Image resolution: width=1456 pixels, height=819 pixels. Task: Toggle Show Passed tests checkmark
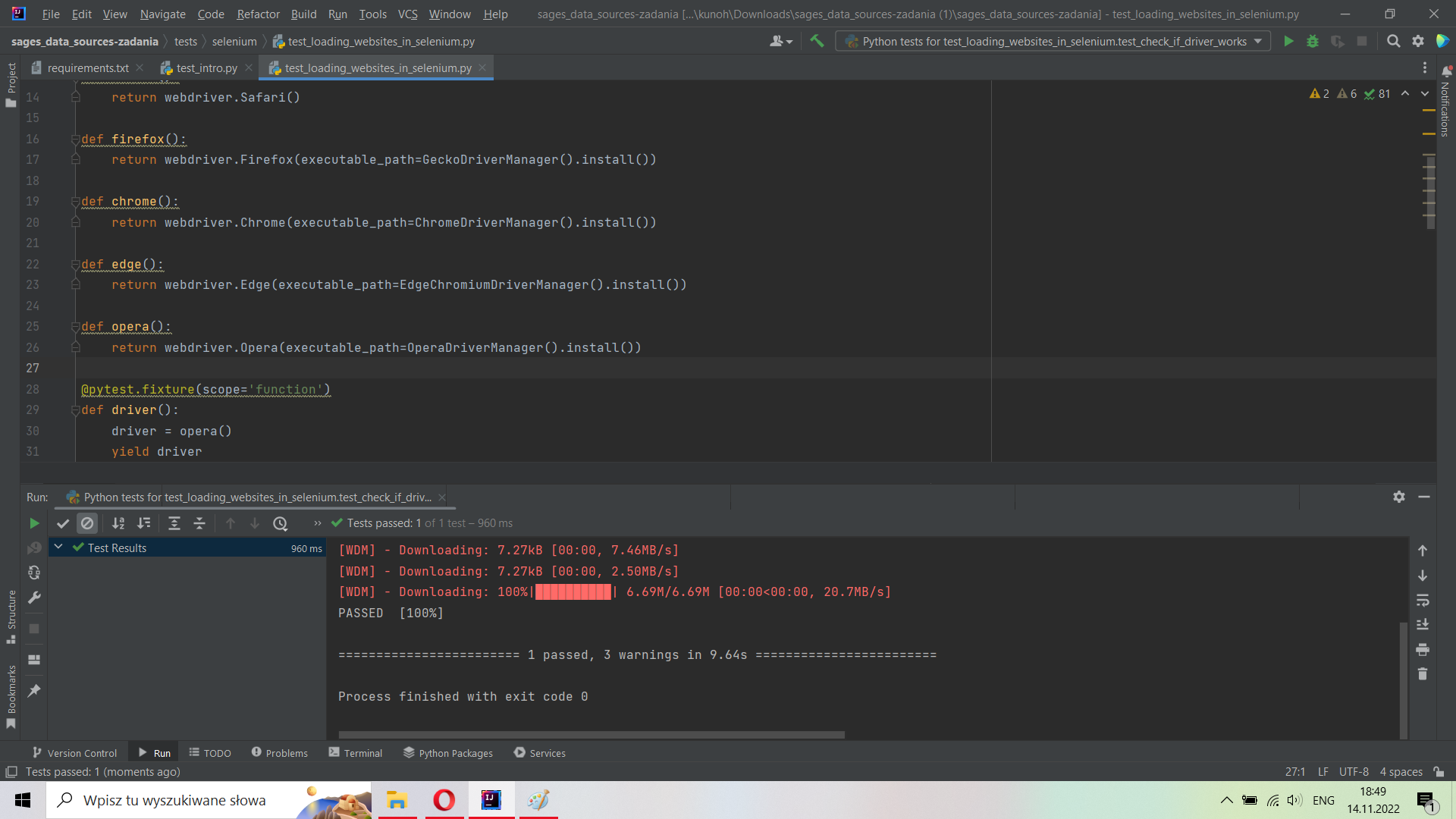click(x=63, y=523)
